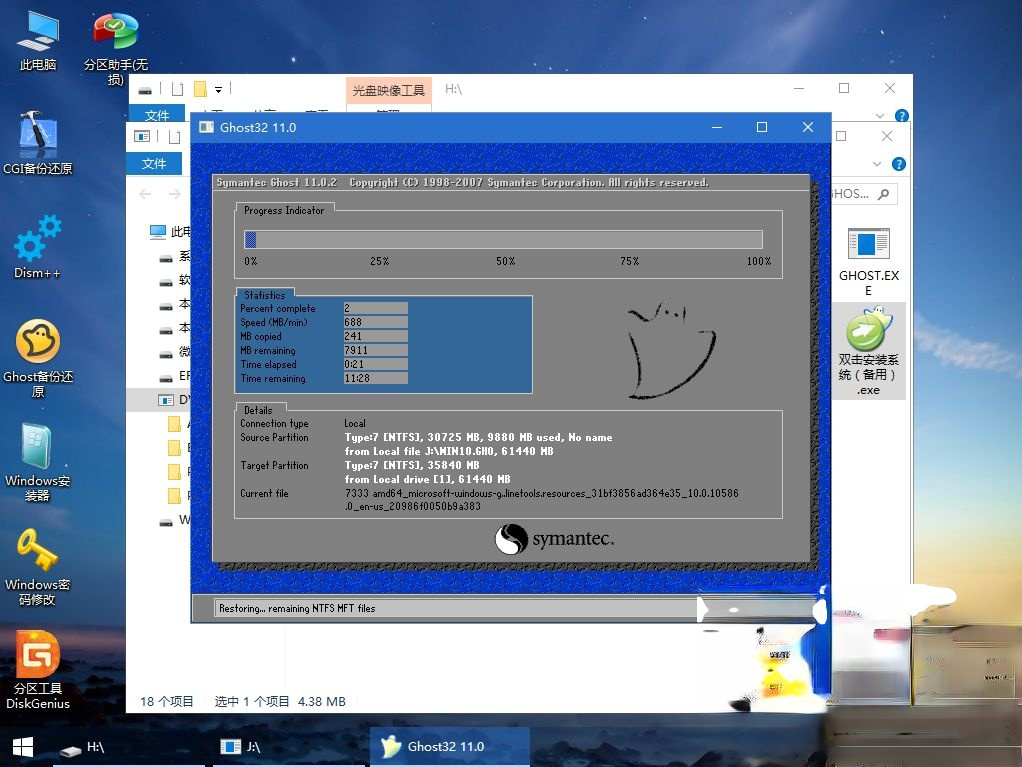
Task: Click the 4.38 MB status text
Action: coord(321,702)
